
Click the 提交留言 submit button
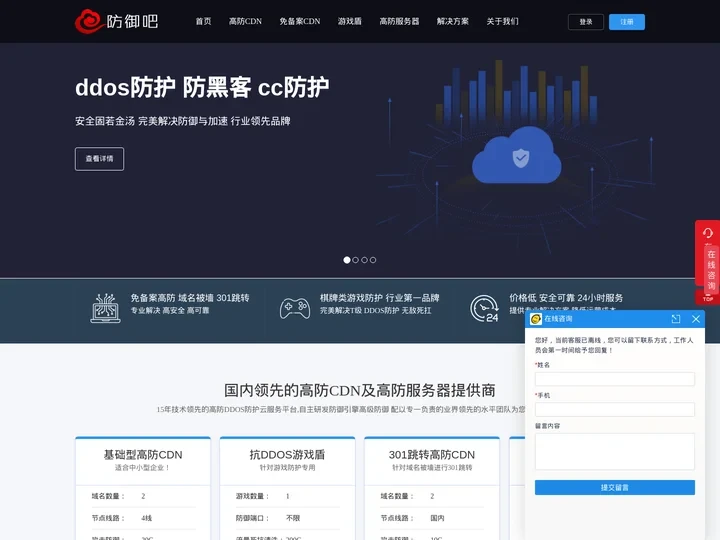point(614,488)
